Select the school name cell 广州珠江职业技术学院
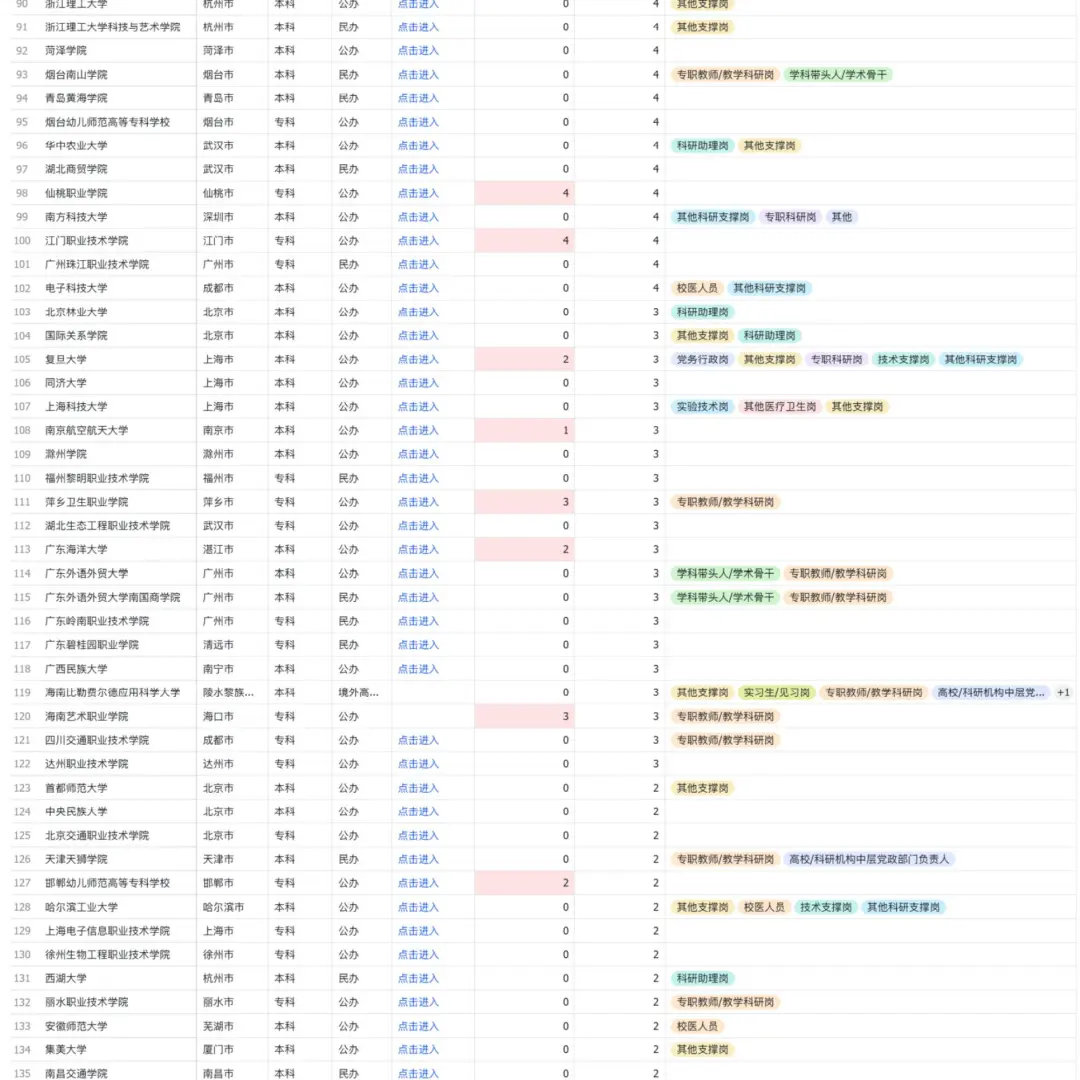 (117, 264)
